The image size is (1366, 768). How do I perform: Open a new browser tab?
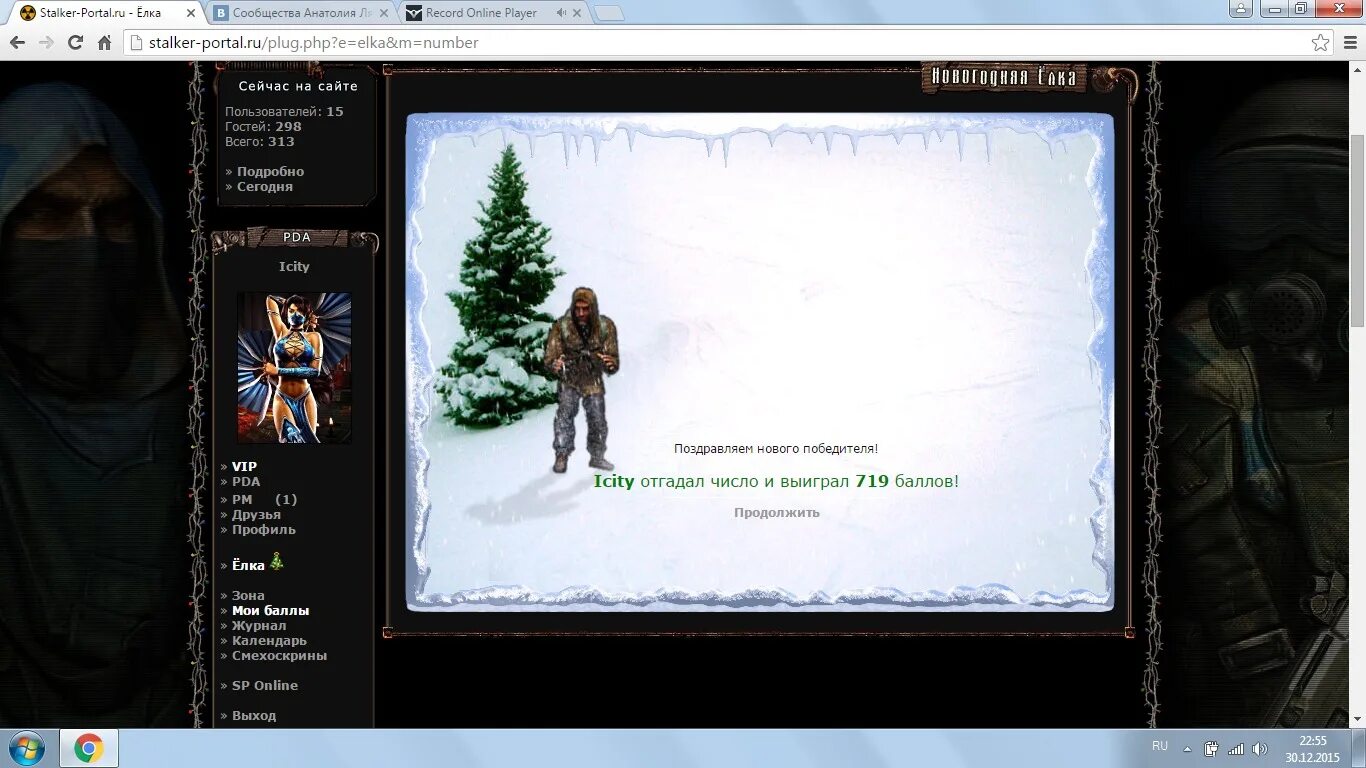tap(609, 13)
